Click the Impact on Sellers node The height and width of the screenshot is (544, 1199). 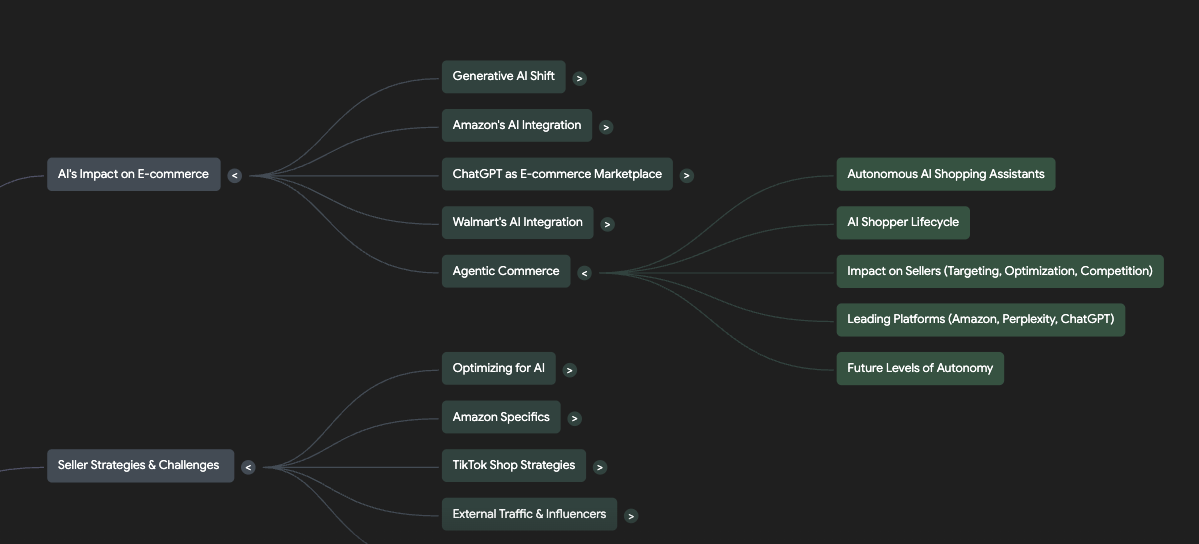point(1000,272)
